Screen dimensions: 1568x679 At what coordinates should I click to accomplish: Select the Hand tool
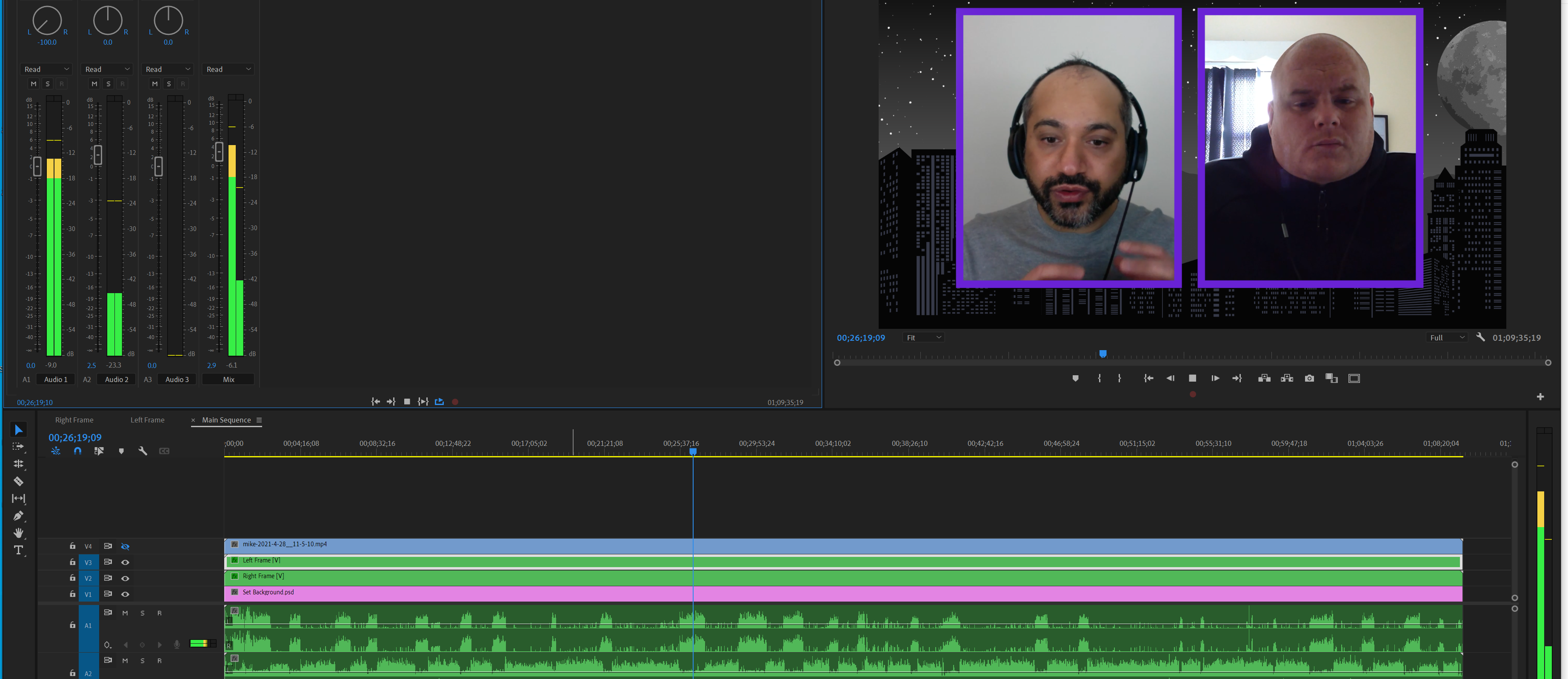click(x=19, y=533)
